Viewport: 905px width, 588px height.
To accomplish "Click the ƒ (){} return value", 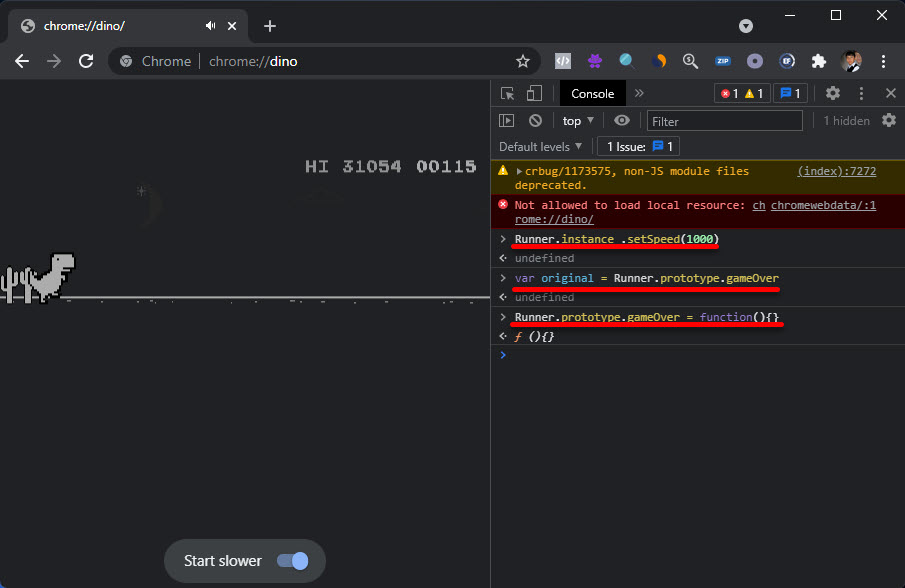I will (534, 336).
